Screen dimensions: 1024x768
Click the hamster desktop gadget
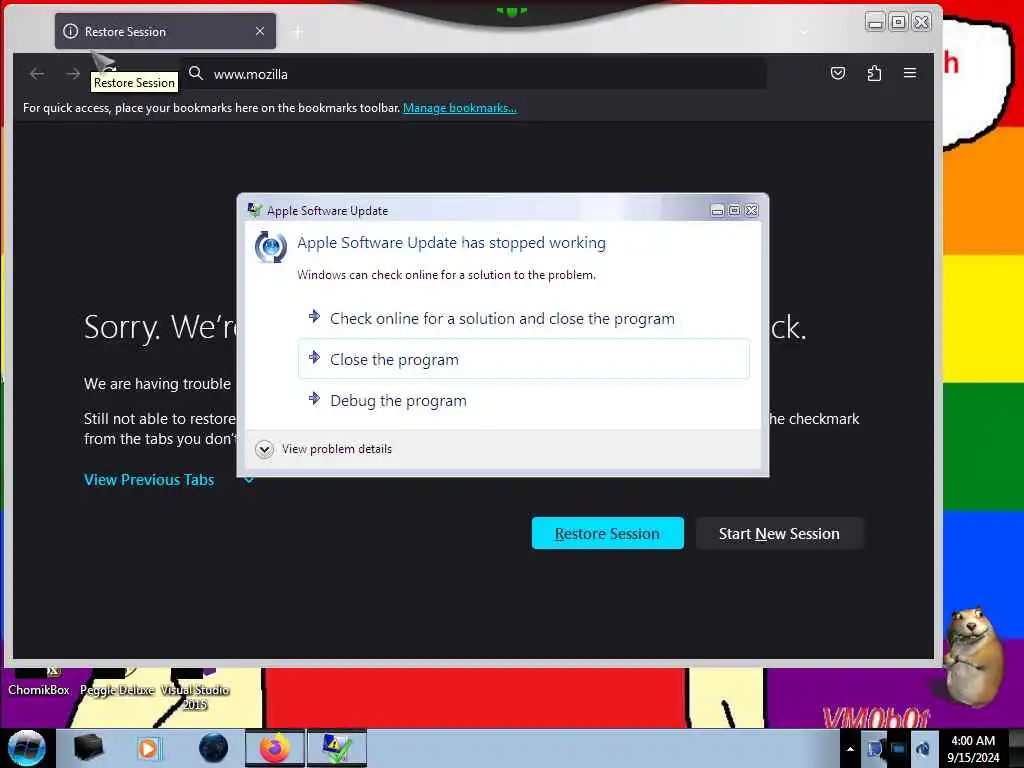(x=973, y=656)
